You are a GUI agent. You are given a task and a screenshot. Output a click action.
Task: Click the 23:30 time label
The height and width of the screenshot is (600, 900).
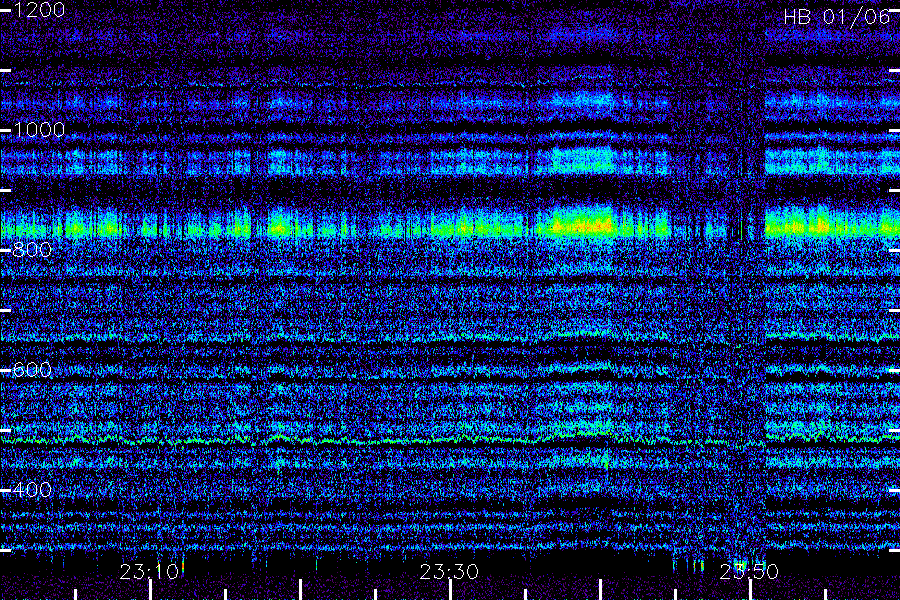449,572
